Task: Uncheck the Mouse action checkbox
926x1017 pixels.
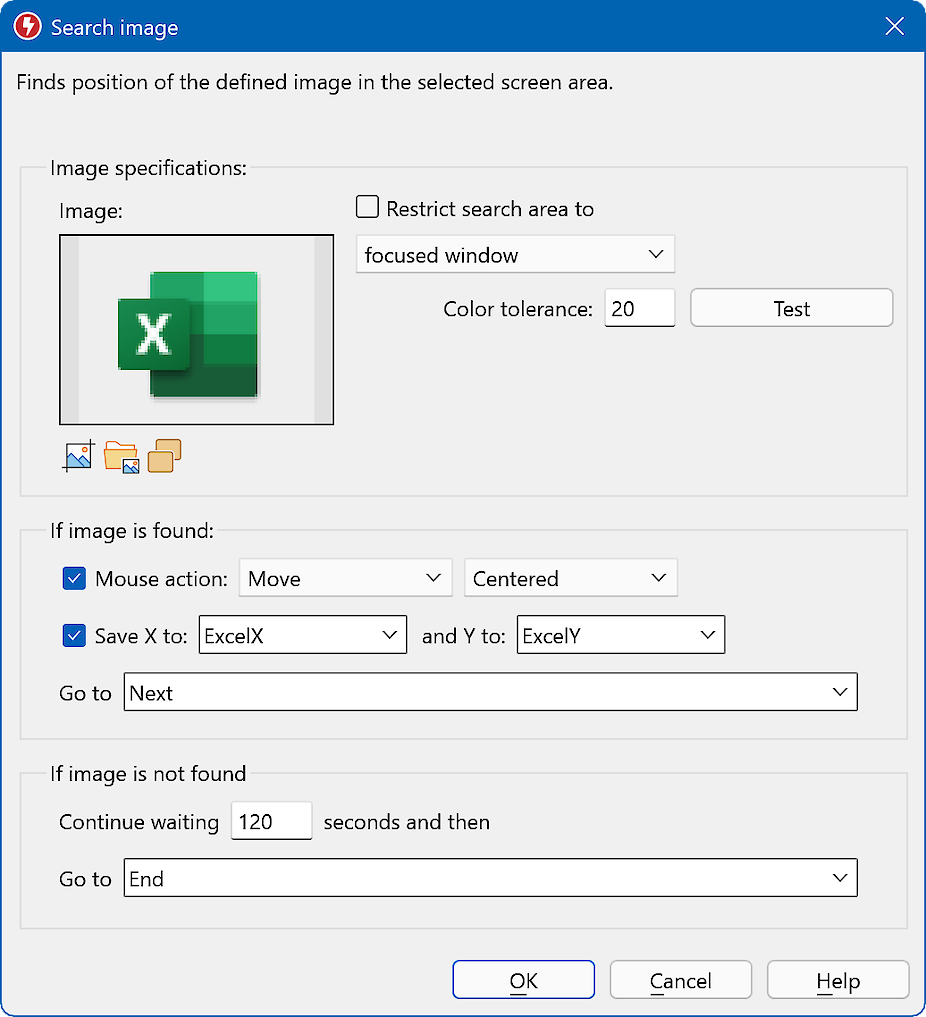Action: pyautogui.click(x=74, y=578)
